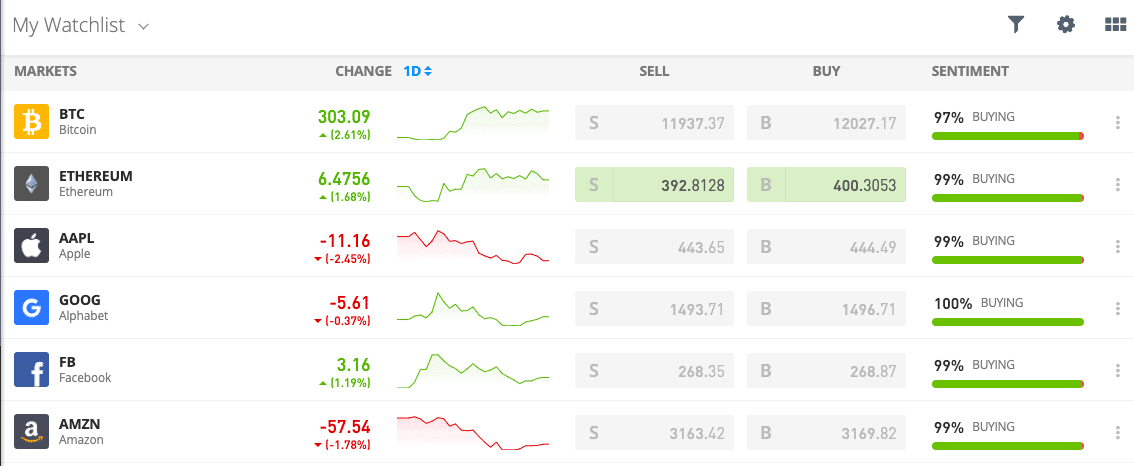Click the Apple 1D price chart
The width and height of the screenshot is (1134, 466).
pyautogui.click(x=473, y=247)
